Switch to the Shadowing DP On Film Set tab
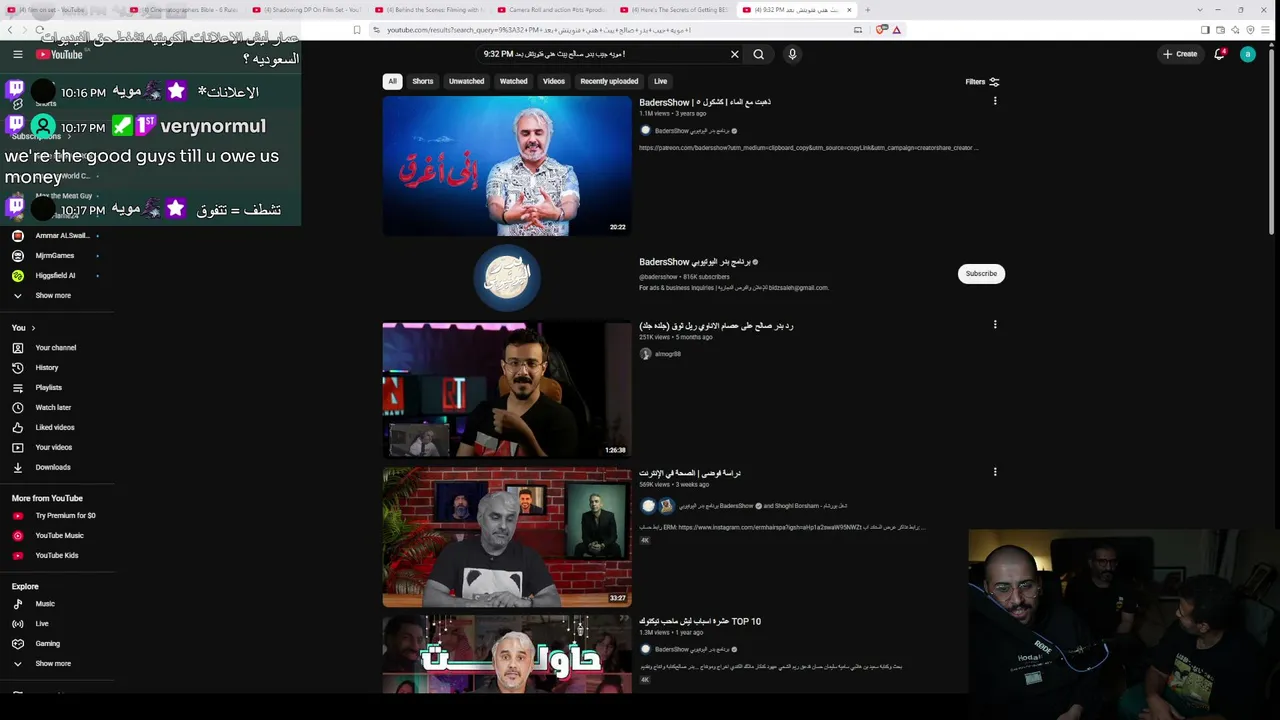The image size is (1280, 720). pyautogui.click(x=309, y=10)
